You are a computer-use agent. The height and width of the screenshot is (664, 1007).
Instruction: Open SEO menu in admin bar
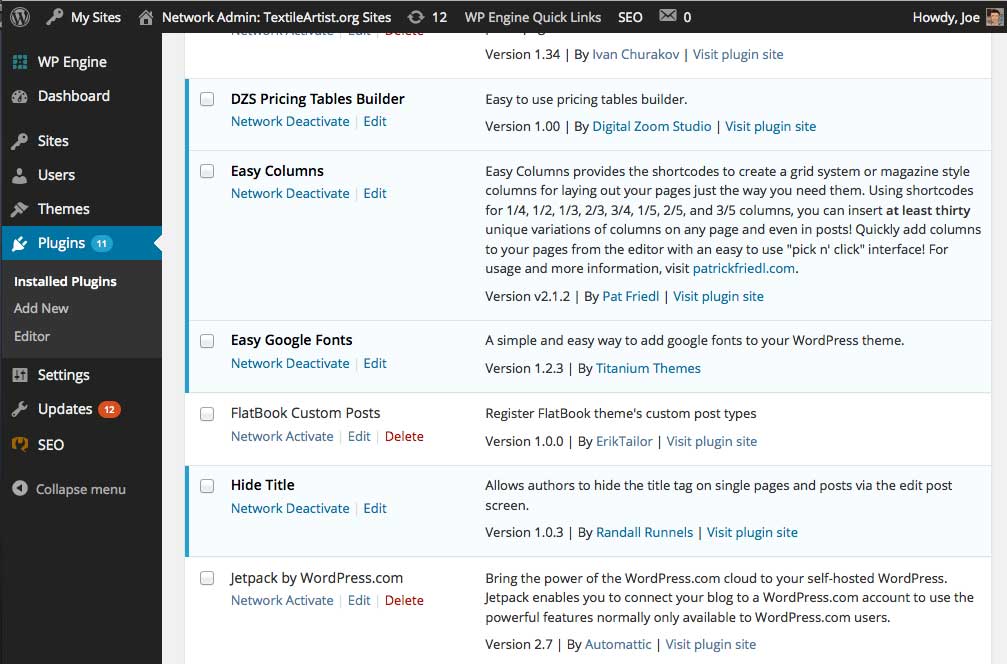point(630,17)
